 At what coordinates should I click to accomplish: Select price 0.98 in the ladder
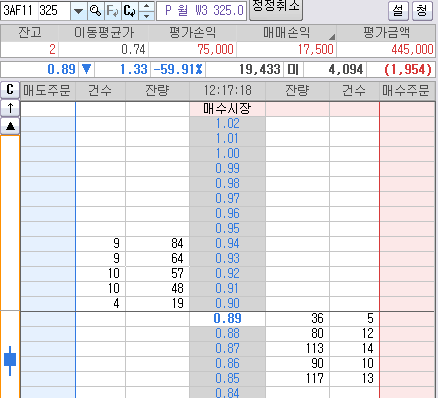(x=227, y=184)
